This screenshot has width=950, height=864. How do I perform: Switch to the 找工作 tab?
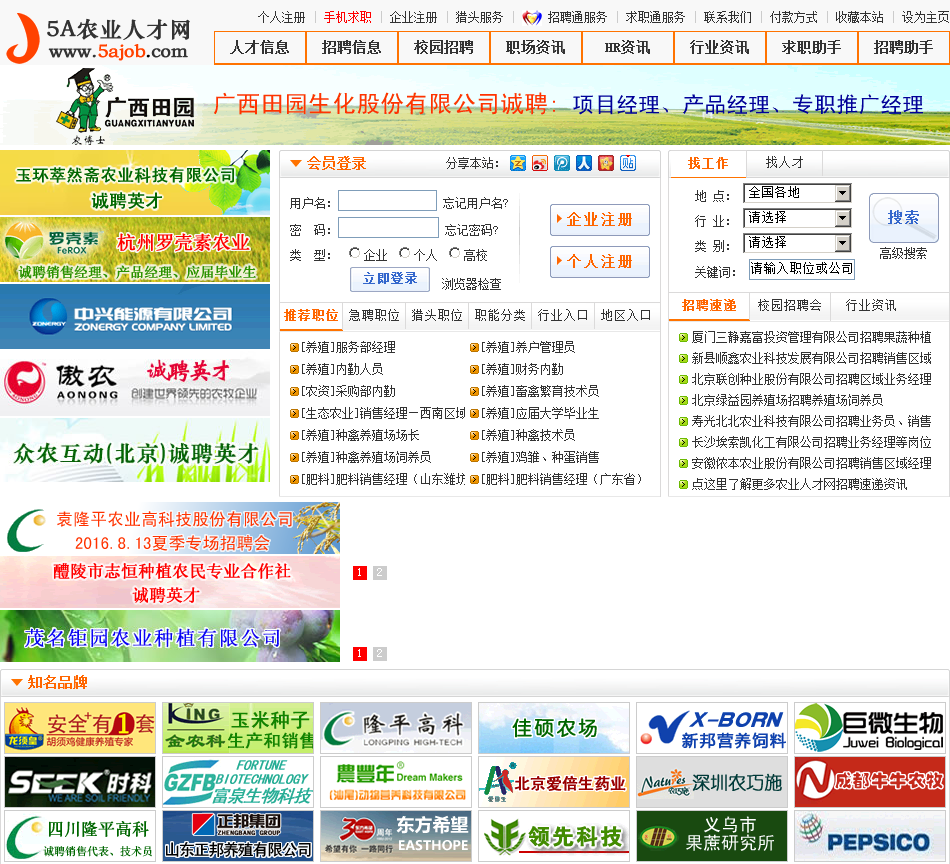click(x=708, y=164)
